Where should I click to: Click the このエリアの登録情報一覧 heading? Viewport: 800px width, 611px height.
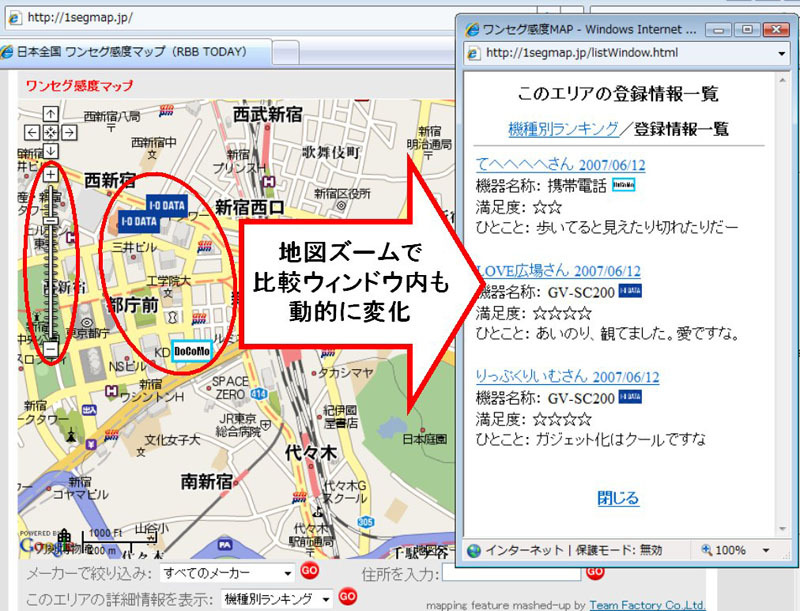point(618,94)
